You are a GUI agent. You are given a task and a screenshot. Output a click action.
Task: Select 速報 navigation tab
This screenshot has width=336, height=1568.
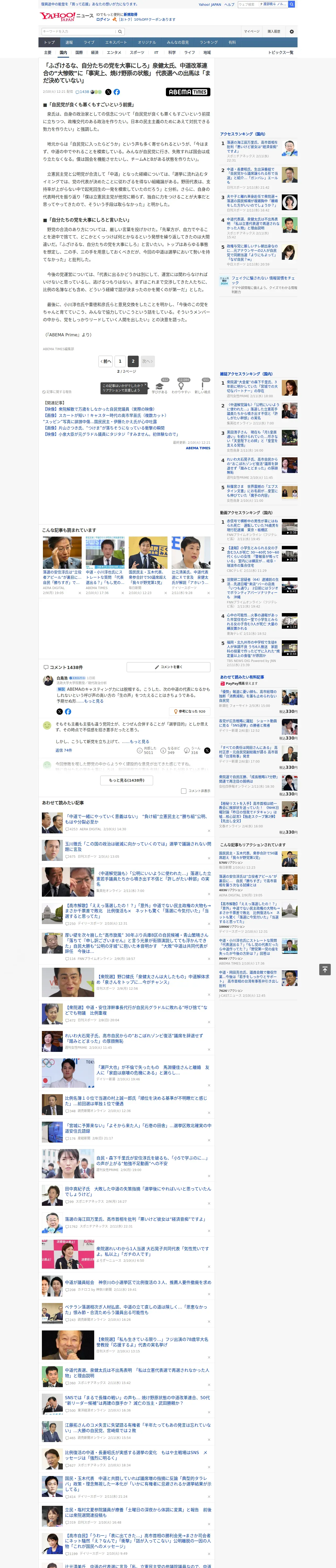pos(69,43)
